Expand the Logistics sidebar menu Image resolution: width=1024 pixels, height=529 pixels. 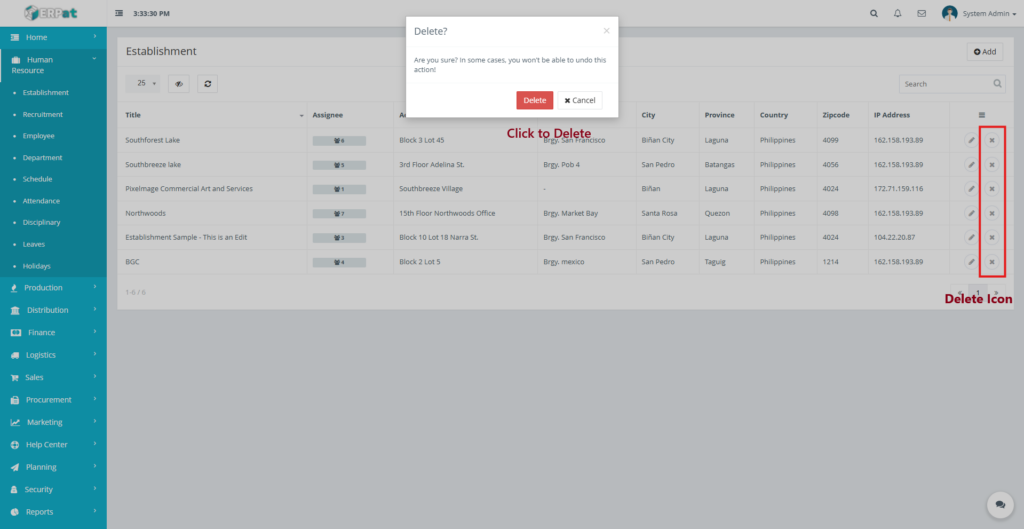53,355
